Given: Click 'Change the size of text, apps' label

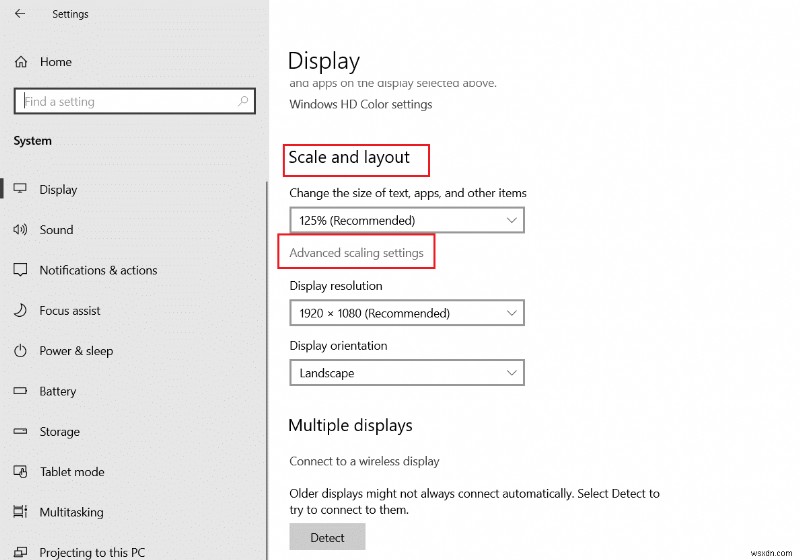Looking at the screenshot, I should (x=408, y=193).
